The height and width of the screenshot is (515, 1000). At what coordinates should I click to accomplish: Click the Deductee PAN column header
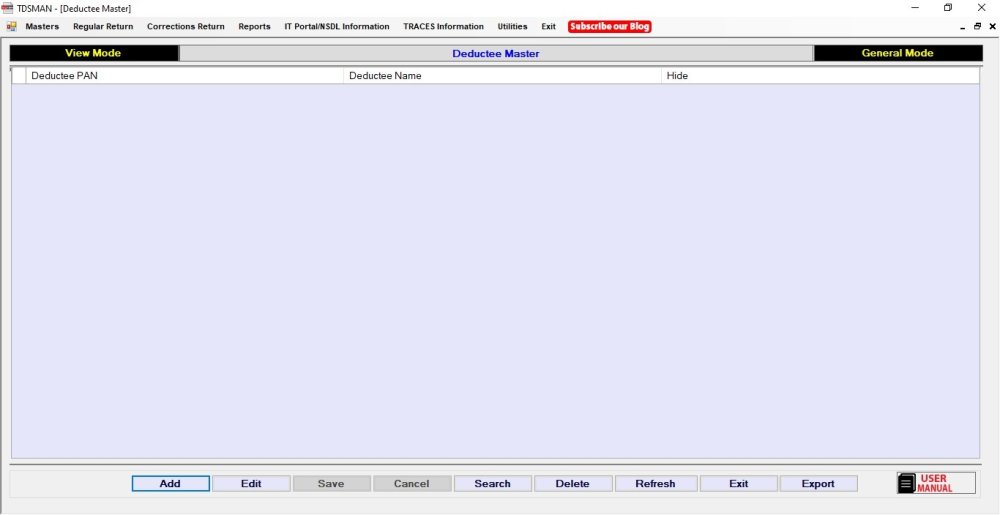click(x=184, y=76)
